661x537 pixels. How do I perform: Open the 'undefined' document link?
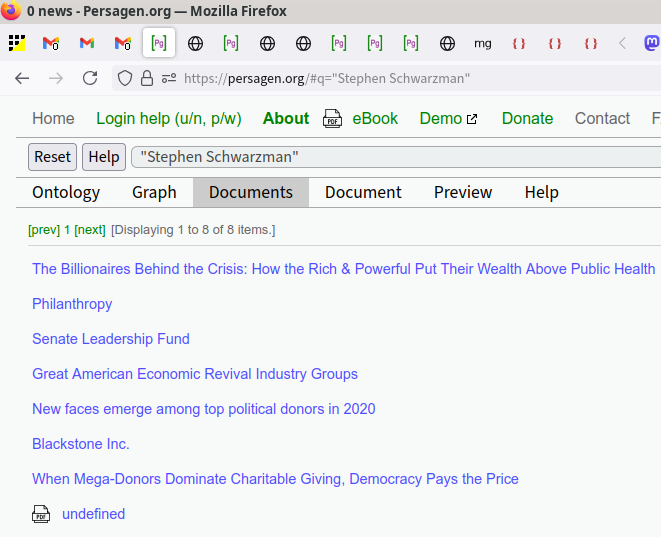94,514
